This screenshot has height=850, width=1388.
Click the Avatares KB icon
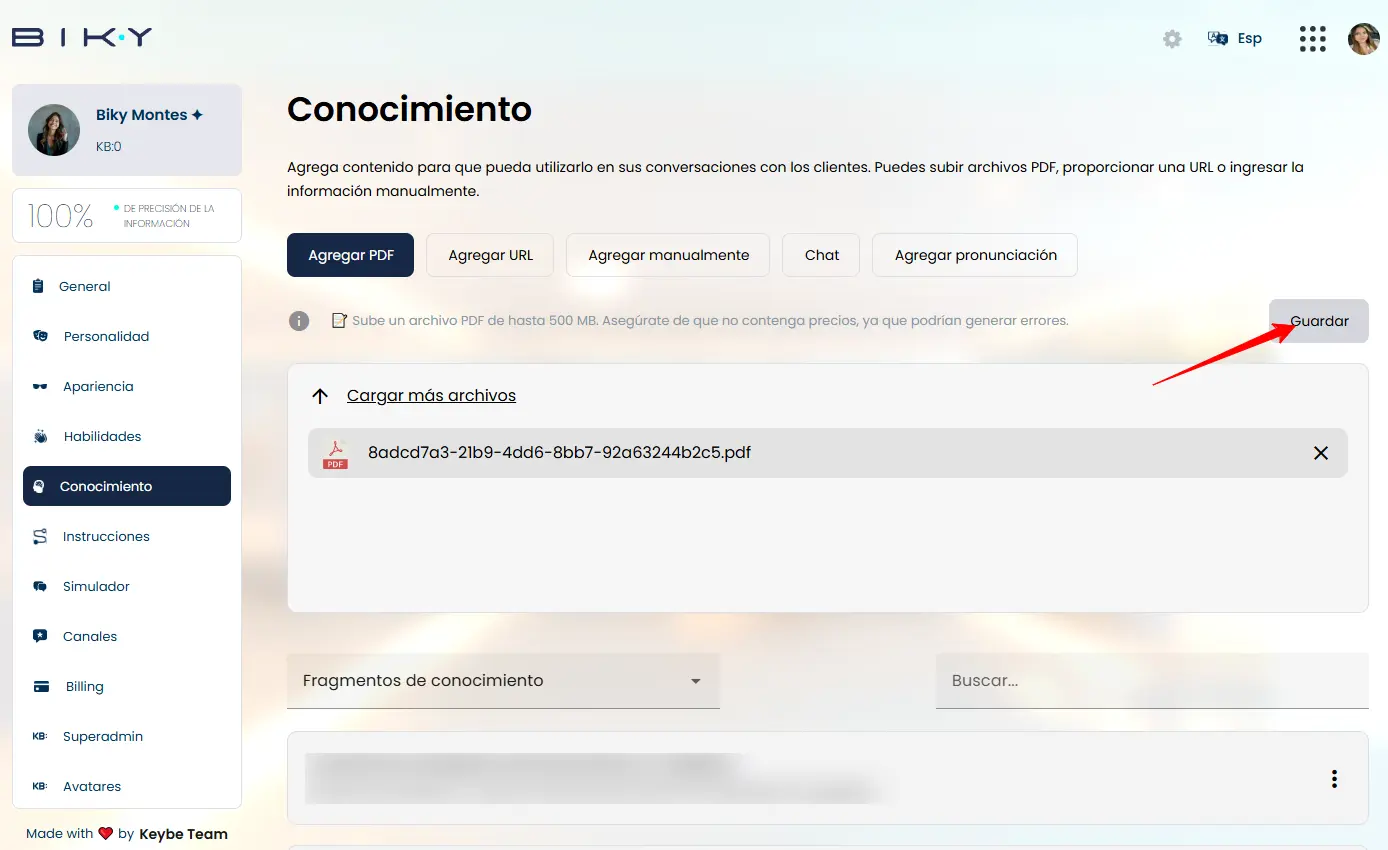[x=40, y=786]
